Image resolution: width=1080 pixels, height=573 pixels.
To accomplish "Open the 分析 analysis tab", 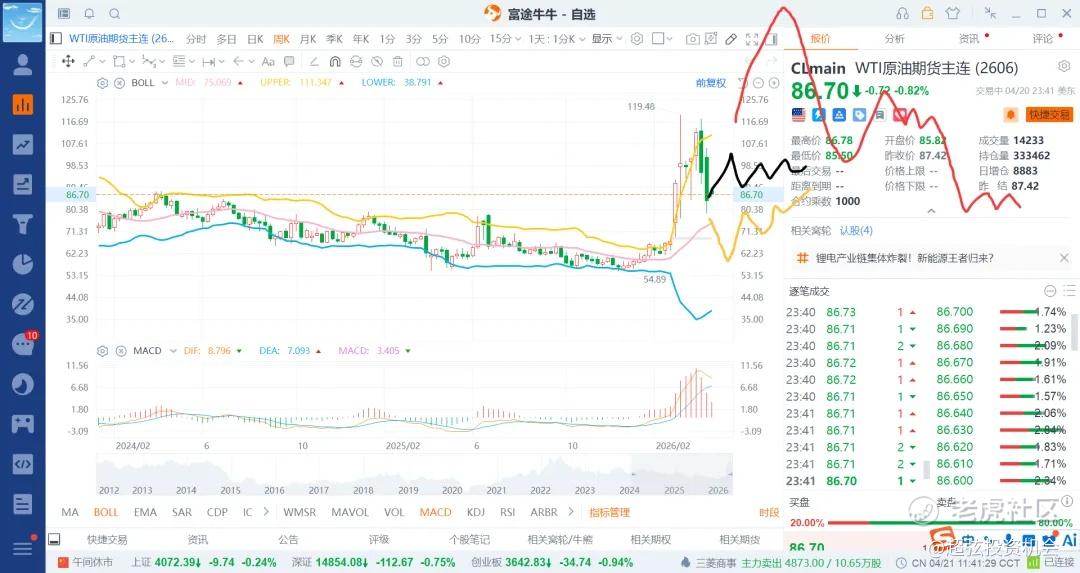I will (895, 39).
